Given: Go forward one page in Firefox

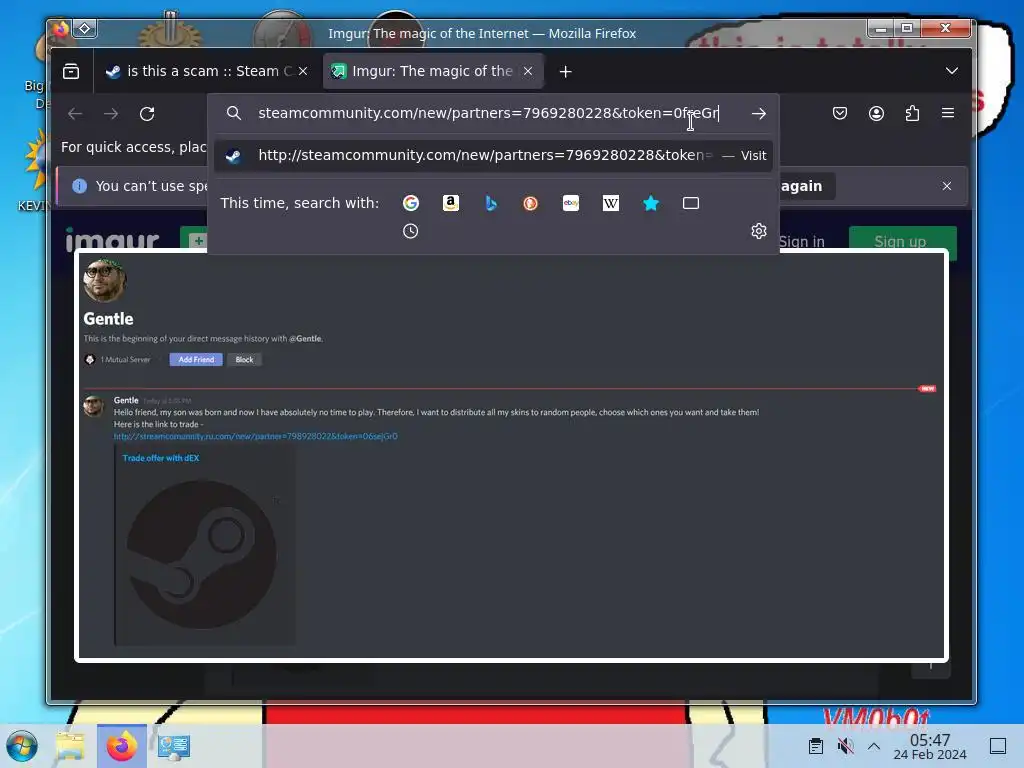Looking at the screenshot, I should pyautogui.click(x=111, y=114).
